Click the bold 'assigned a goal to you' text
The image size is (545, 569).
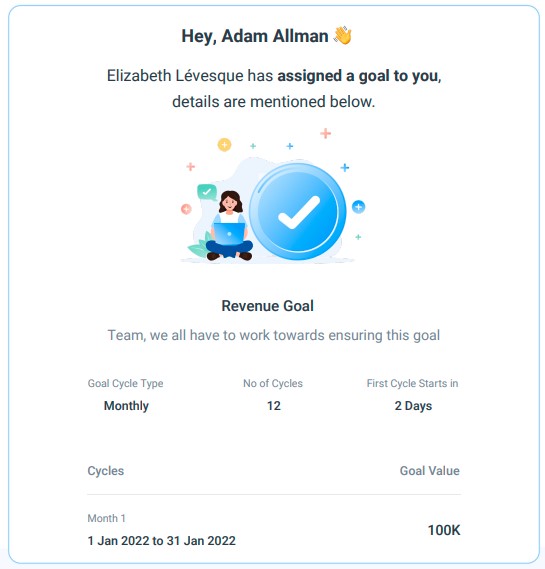pos(358,76)
